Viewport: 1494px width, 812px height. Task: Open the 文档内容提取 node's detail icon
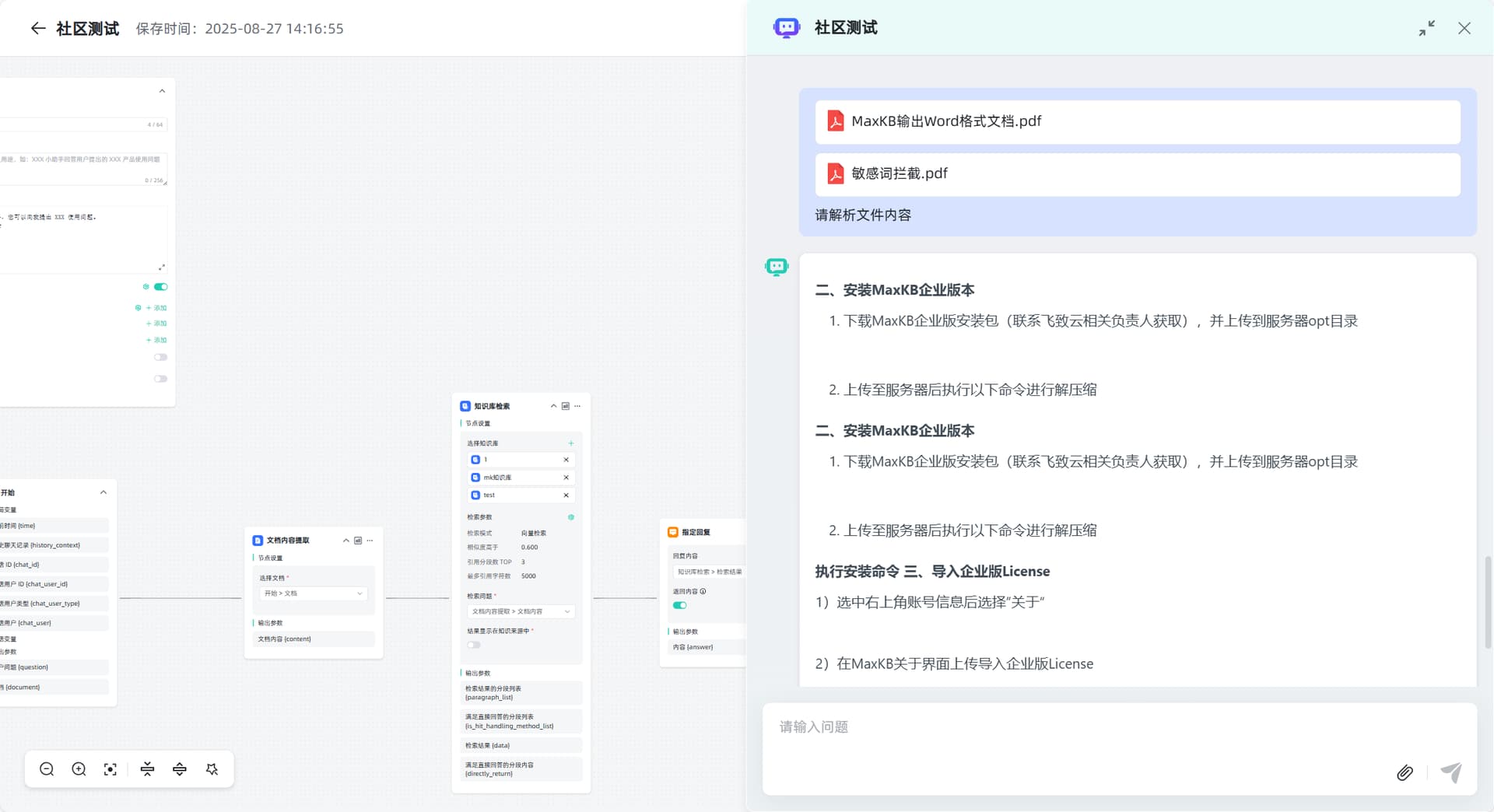[358, 540]
